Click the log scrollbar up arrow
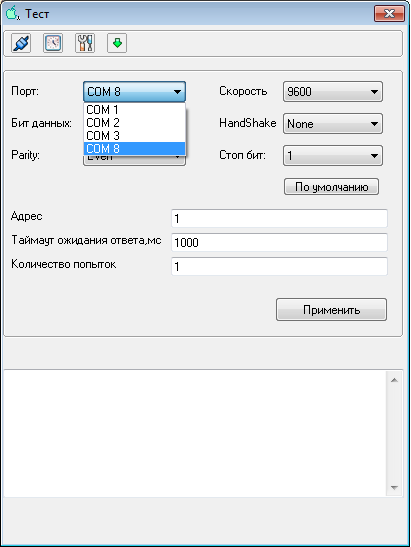The height and width of the screenshot is (547, 411). [x=395, y=380]
